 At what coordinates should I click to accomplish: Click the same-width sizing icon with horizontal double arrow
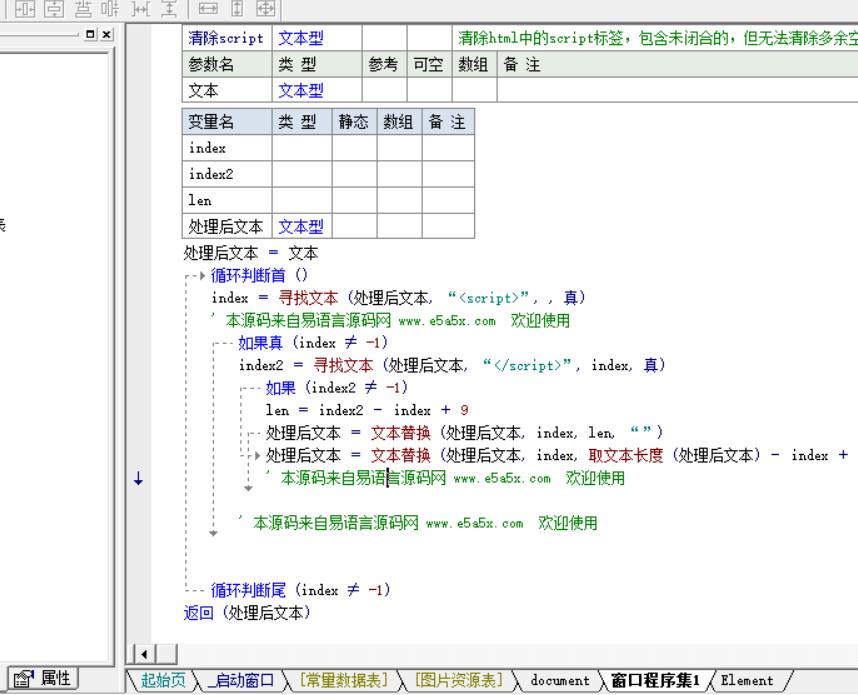[208, 9]
